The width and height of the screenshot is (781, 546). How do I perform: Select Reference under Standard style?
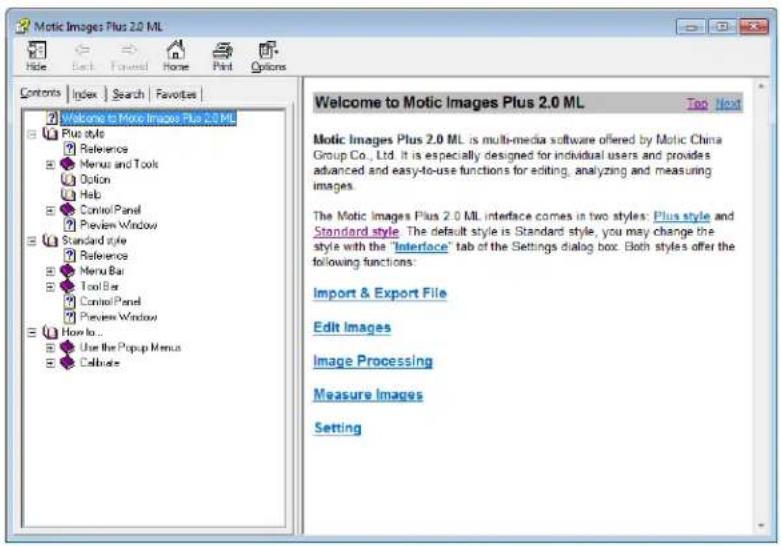[x=104, y=256]
